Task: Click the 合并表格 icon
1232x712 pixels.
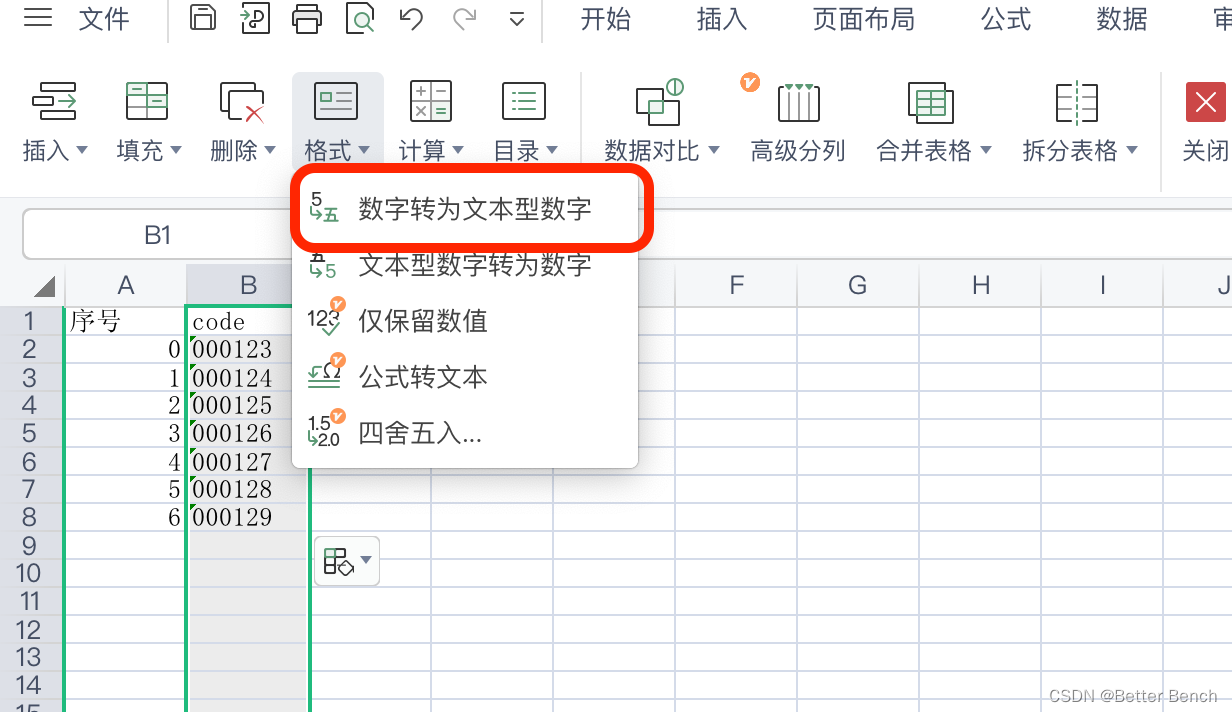Action: click(930, 101)
